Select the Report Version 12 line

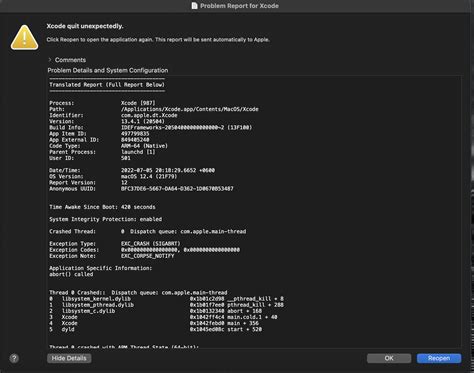coord(88,183)
